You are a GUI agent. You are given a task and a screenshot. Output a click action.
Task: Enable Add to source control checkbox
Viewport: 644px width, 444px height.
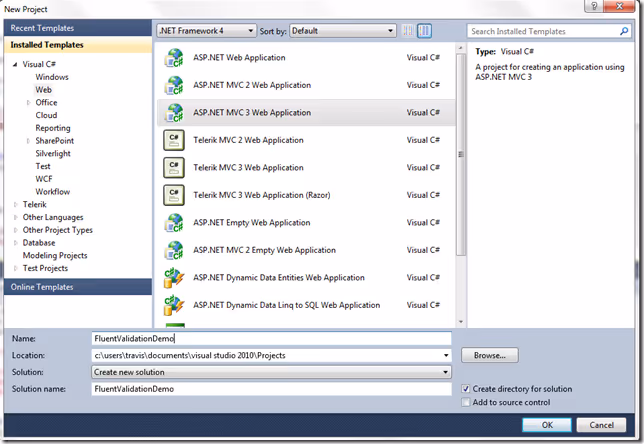pyautogui.click(x=466, y=402)
